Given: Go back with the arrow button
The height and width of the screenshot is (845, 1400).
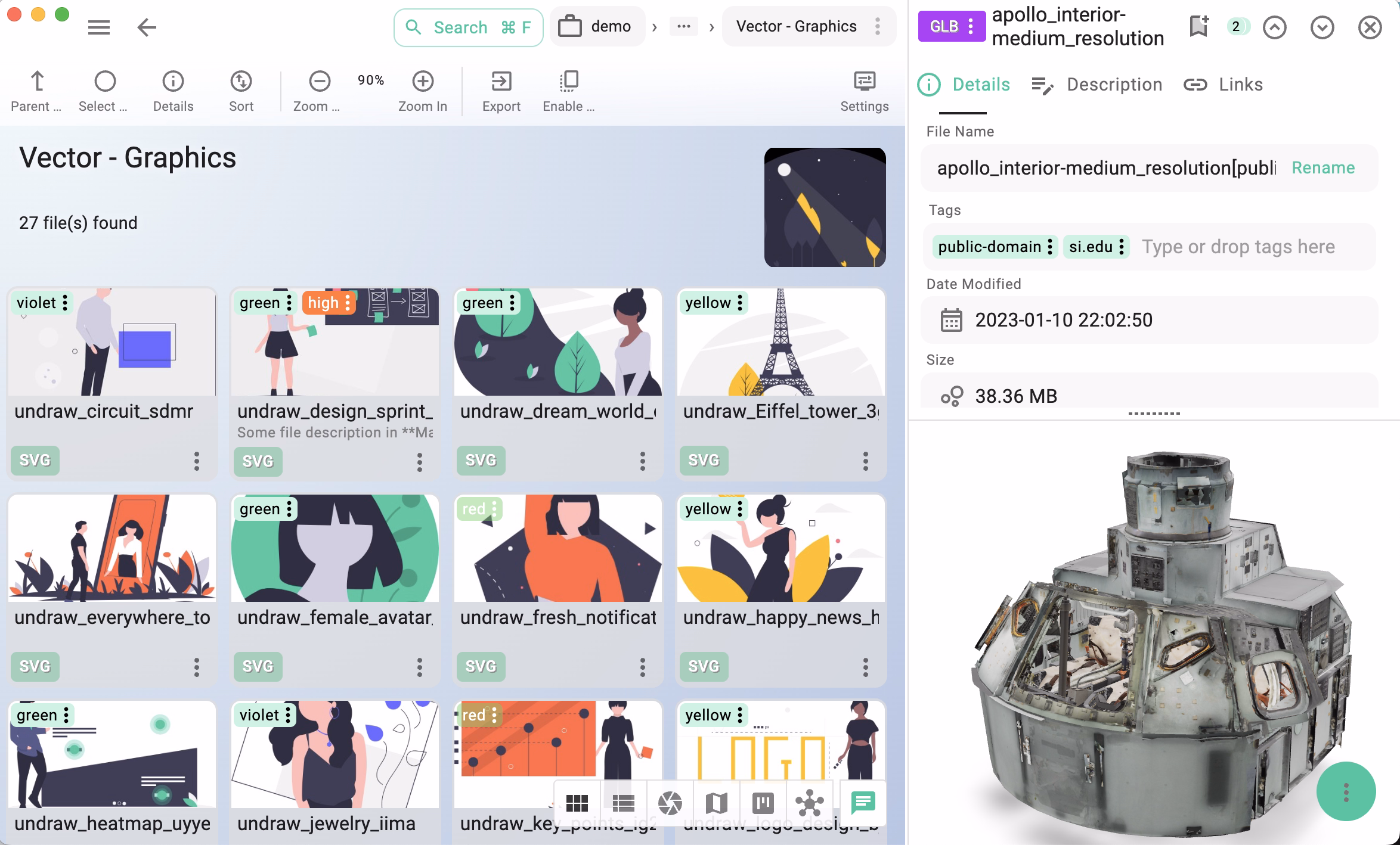Looking at the screenshot, I should click(x=147, y=27).
